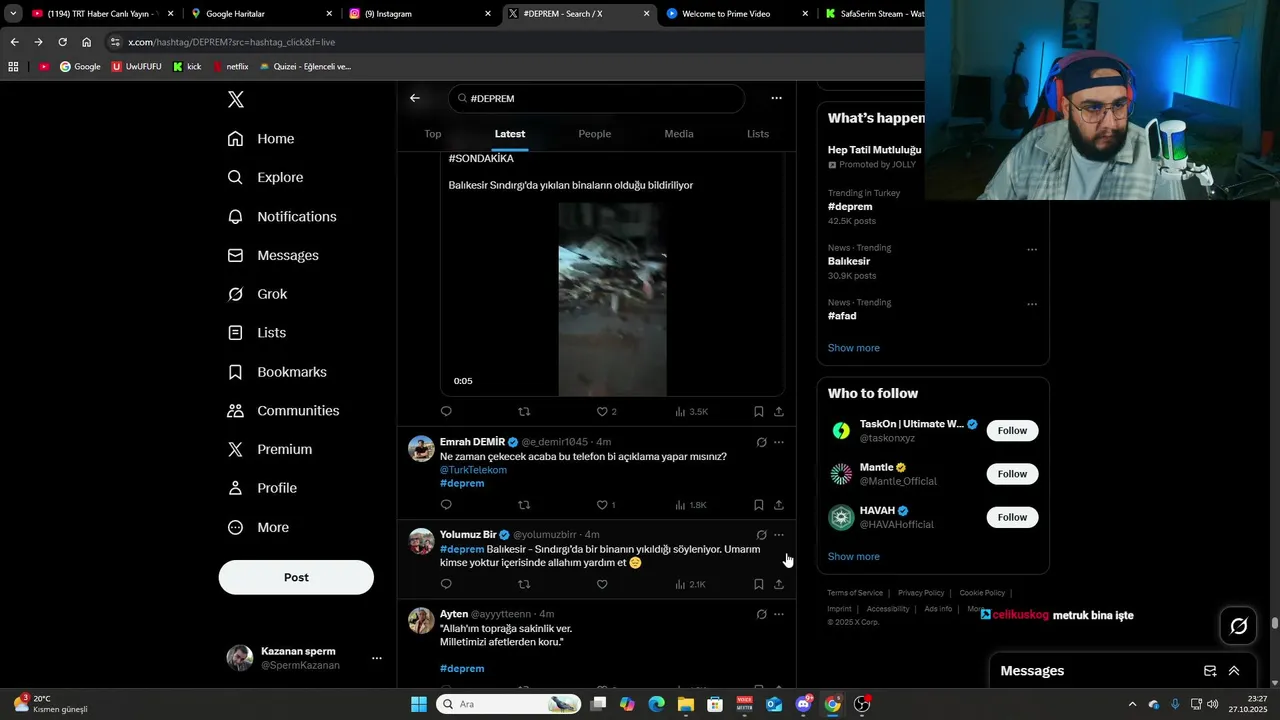The image size is (1280, 720).
Task: Switch to the Media tab
Action: (x=679, y=134)
